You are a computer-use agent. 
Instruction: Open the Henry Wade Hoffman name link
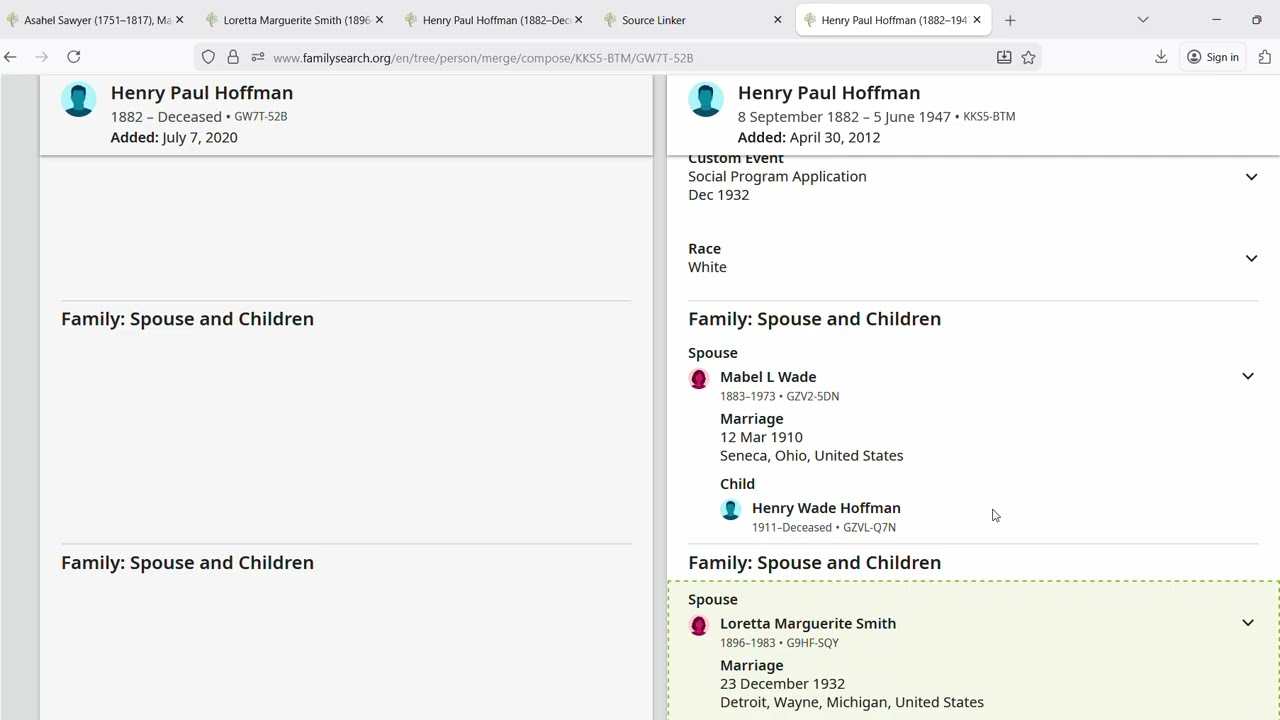(826, 508)
